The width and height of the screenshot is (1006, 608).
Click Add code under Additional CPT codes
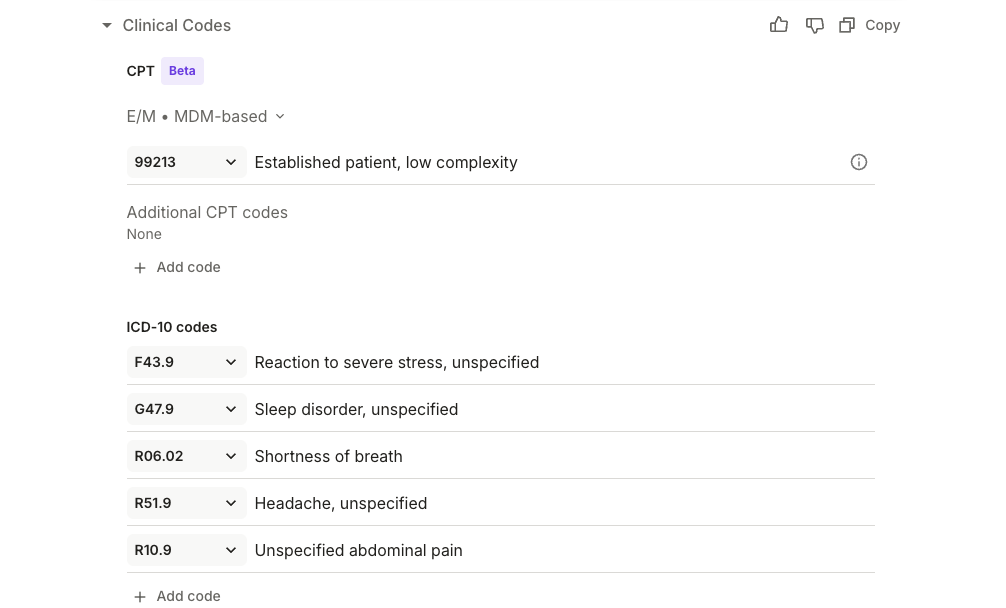coord(188,267)
